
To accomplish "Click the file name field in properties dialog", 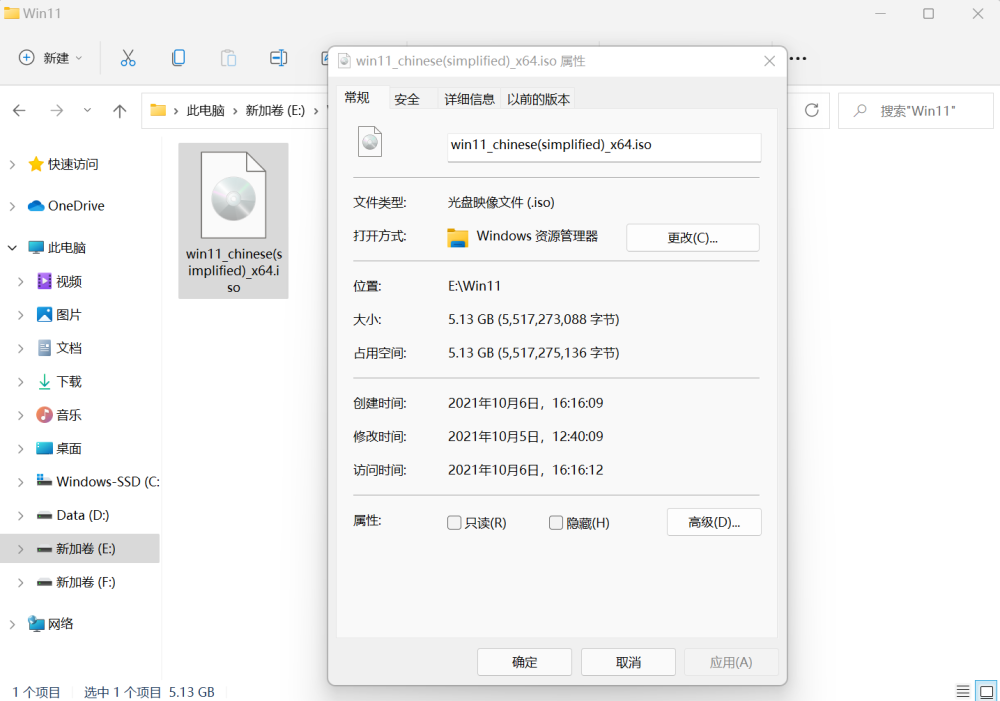I will [604, 146].
